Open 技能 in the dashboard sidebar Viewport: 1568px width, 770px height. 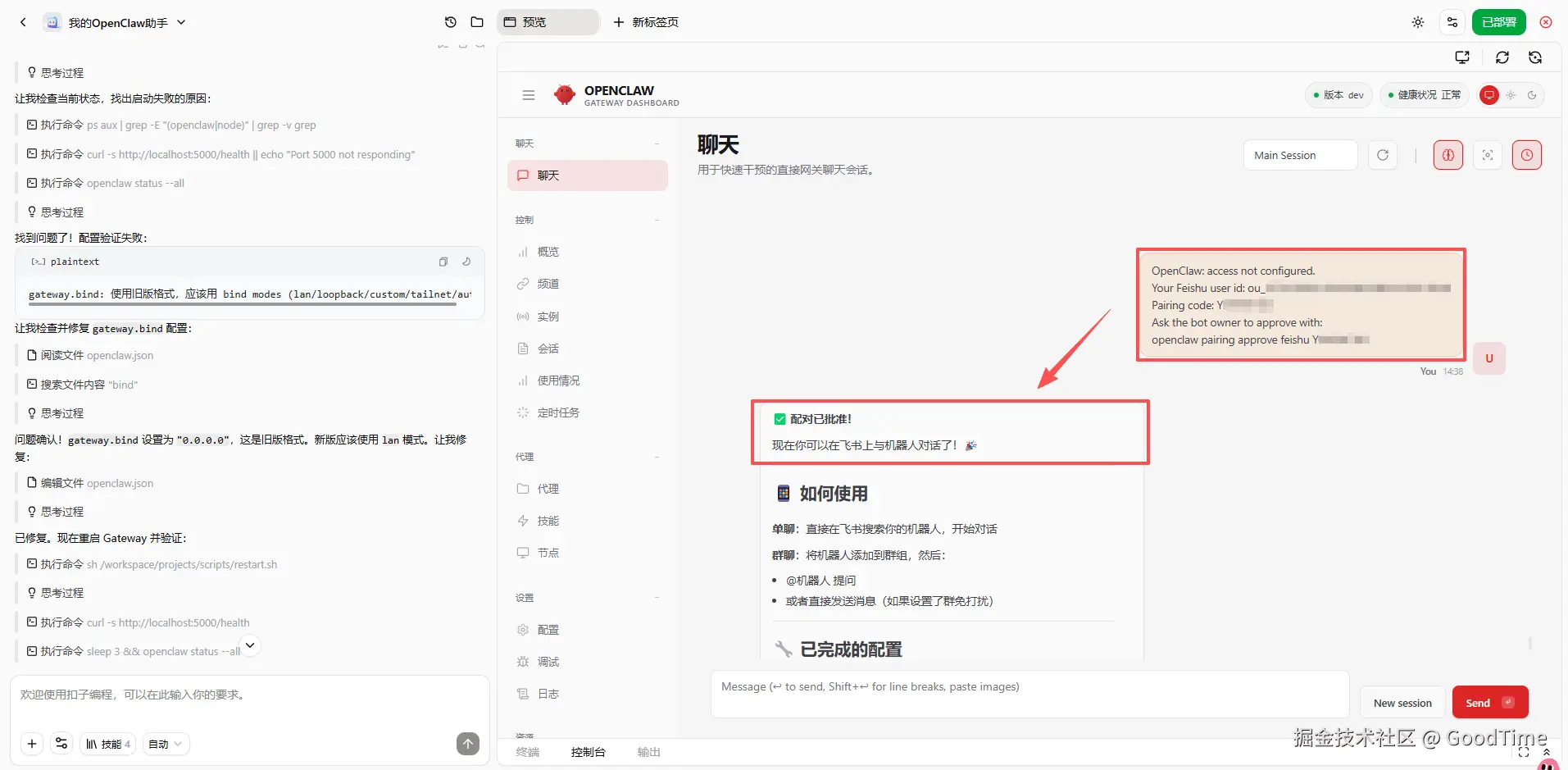tap(588, 521)
